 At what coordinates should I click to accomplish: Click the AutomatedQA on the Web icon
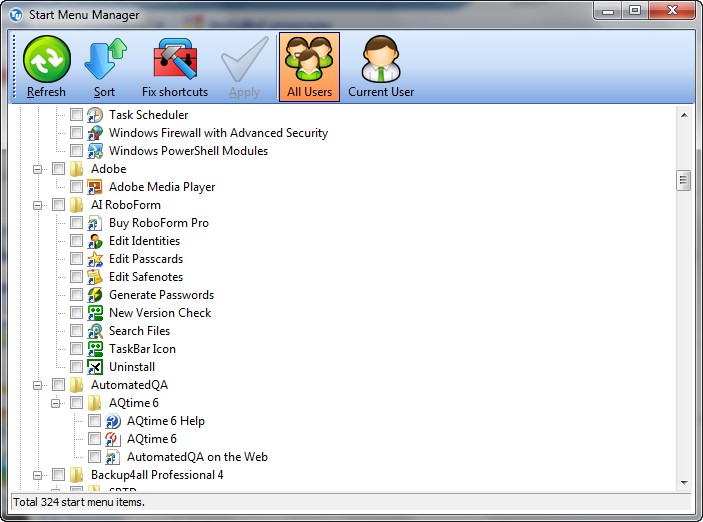[x=113, y=457]
